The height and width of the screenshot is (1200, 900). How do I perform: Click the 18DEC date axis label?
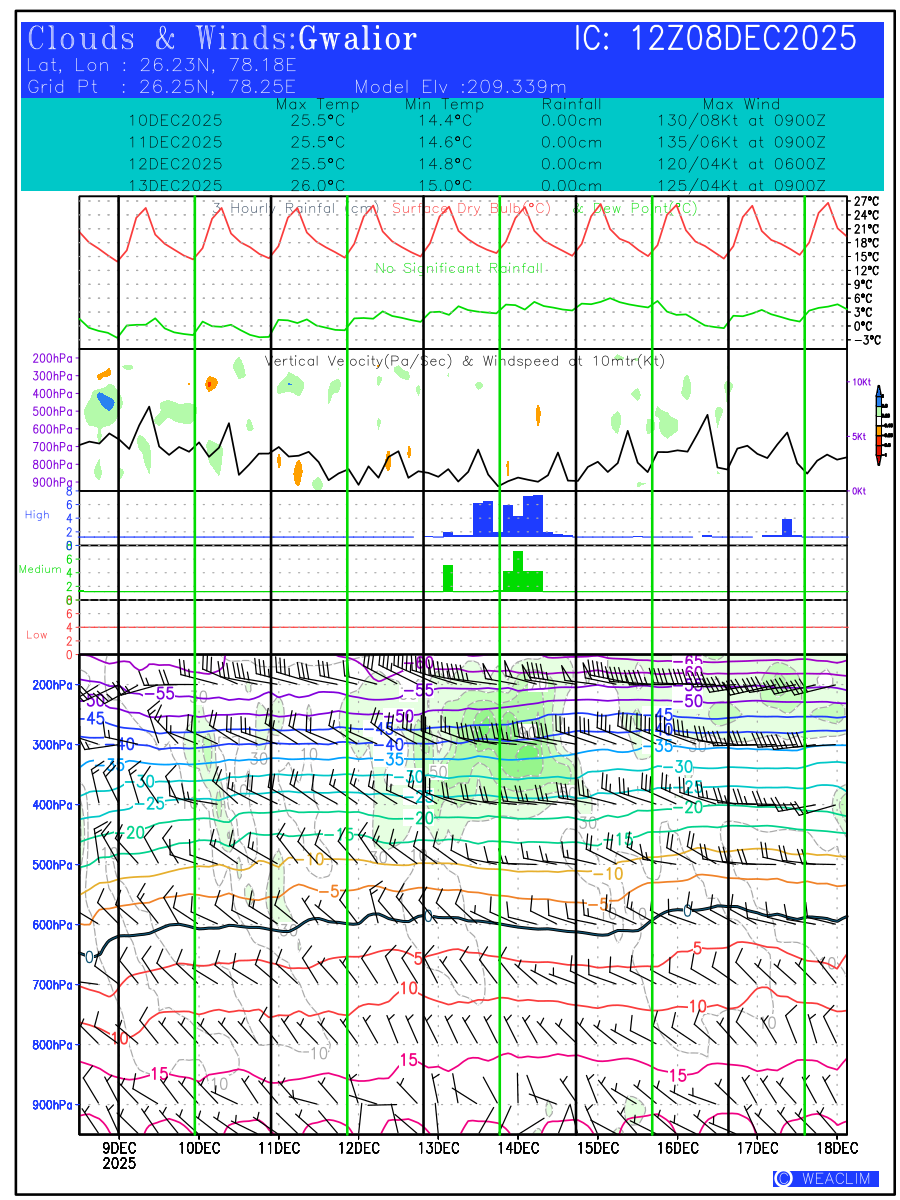click(836, 1148)
